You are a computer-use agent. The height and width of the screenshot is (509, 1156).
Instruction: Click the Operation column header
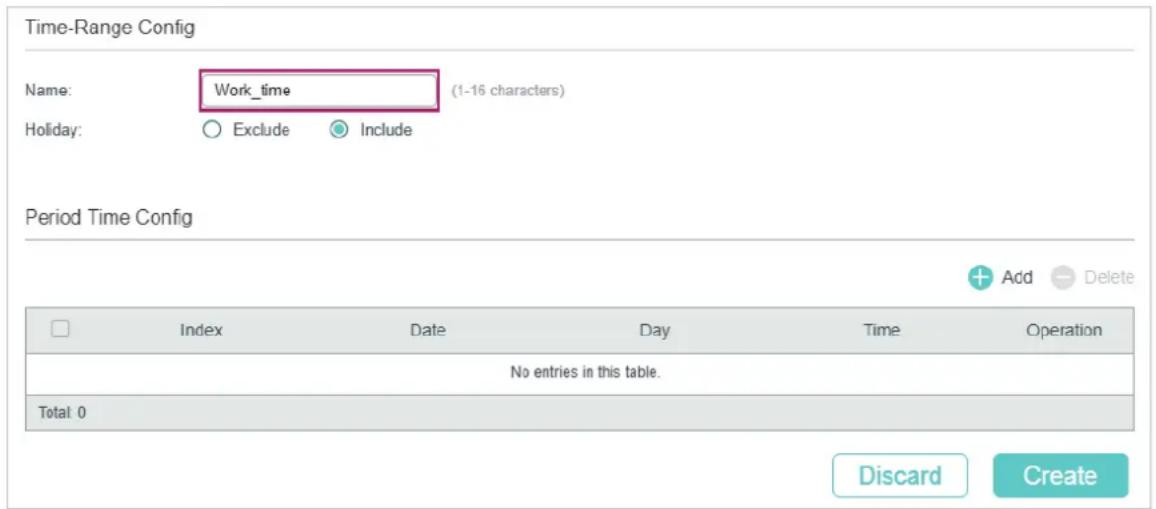[1064, 330]
